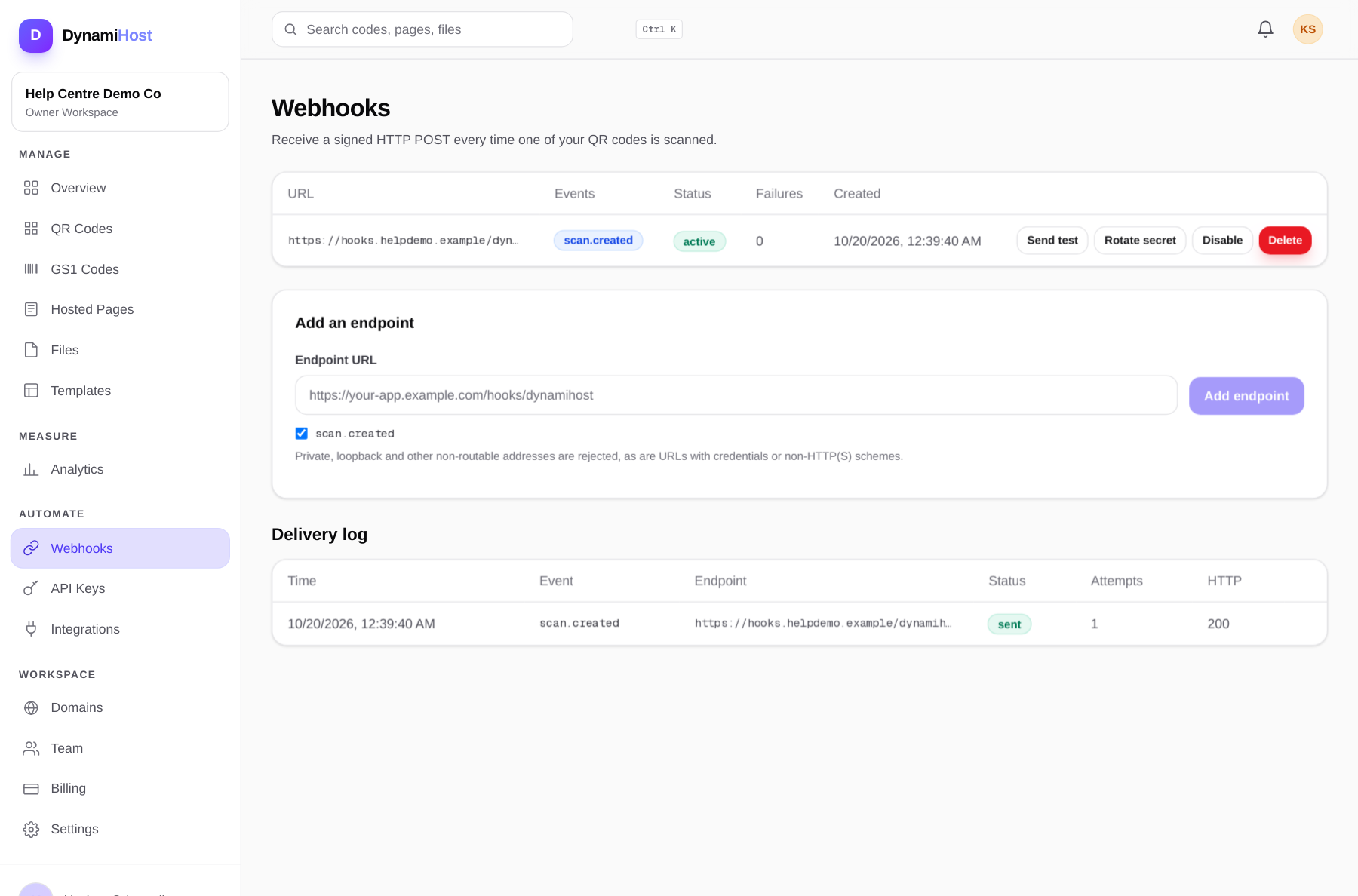This screenshot has width=1358, height=896.
Task: Delete the helpdemo webhook
Action: (1285, 241)
